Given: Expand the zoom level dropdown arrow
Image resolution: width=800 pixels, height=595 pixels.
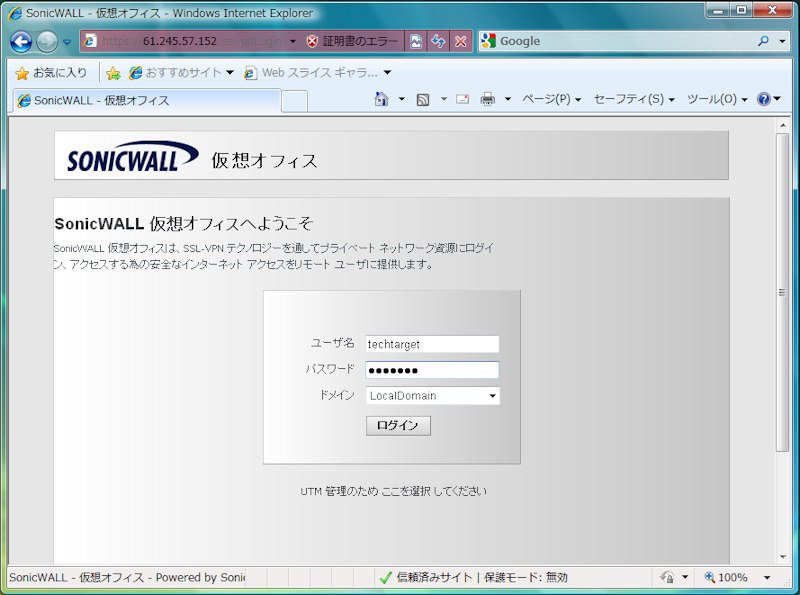Looking at the screenshot, I should (767, 577).
